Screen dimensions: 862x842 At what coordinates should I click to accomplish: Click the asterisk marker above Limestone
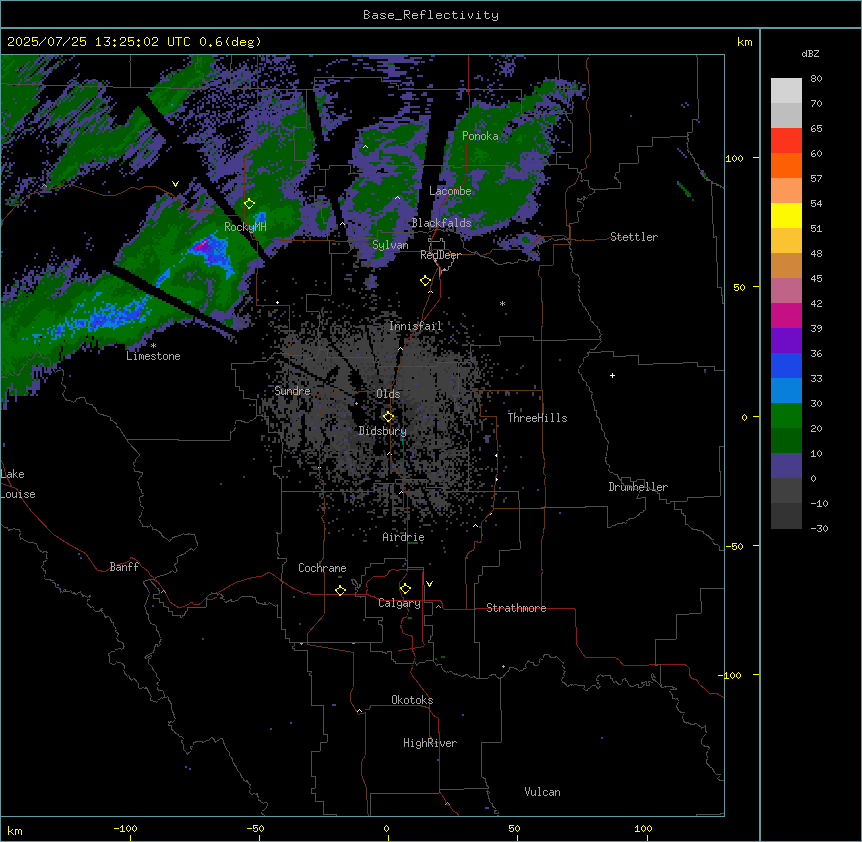coord(153,346)
